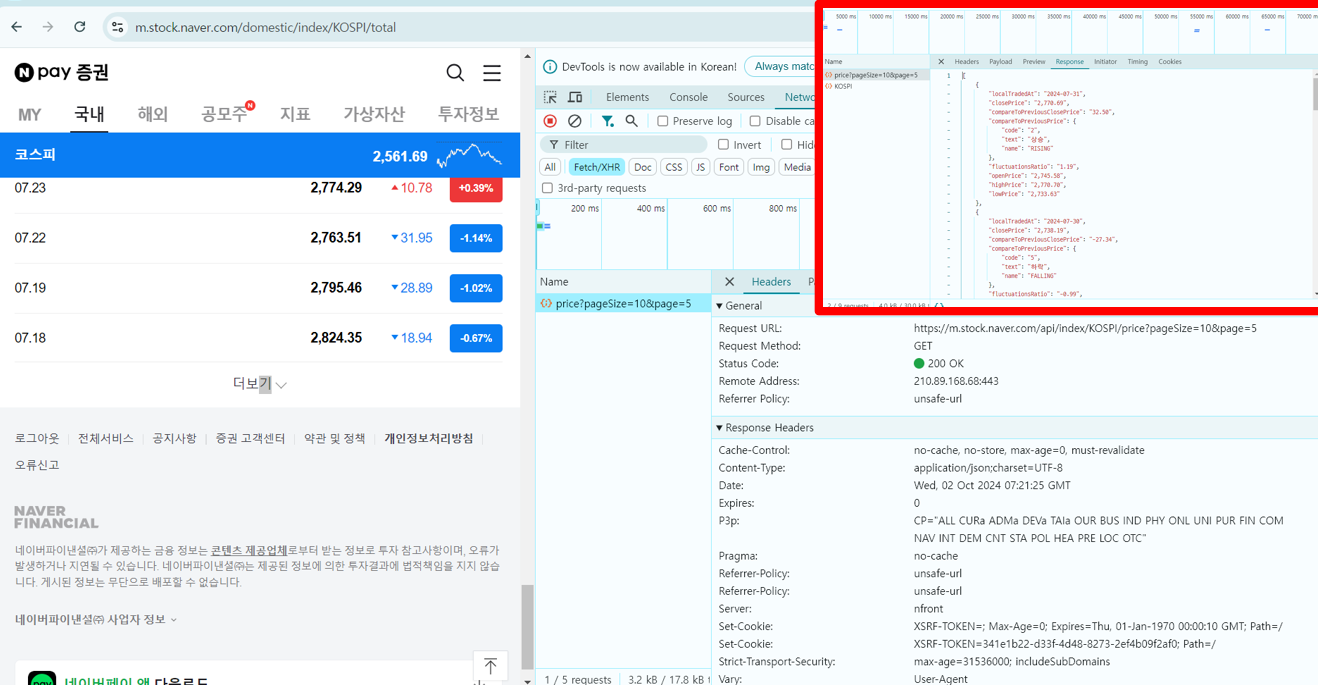
Task: Open the Console panel tab
Action: click(x=688, y=97)
